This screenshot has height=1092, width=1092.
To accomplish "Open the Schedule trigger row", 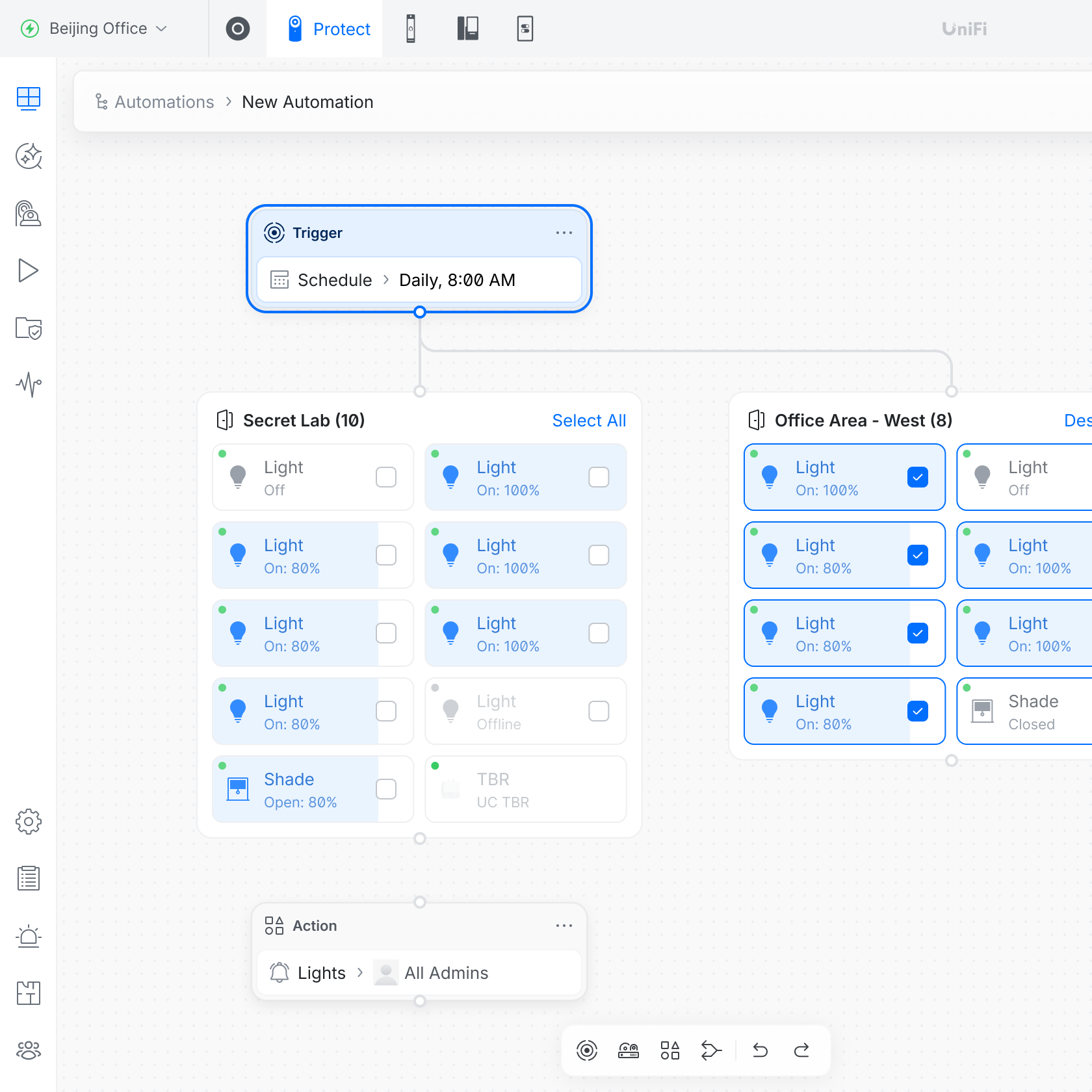I will click(x=419, y=279).
